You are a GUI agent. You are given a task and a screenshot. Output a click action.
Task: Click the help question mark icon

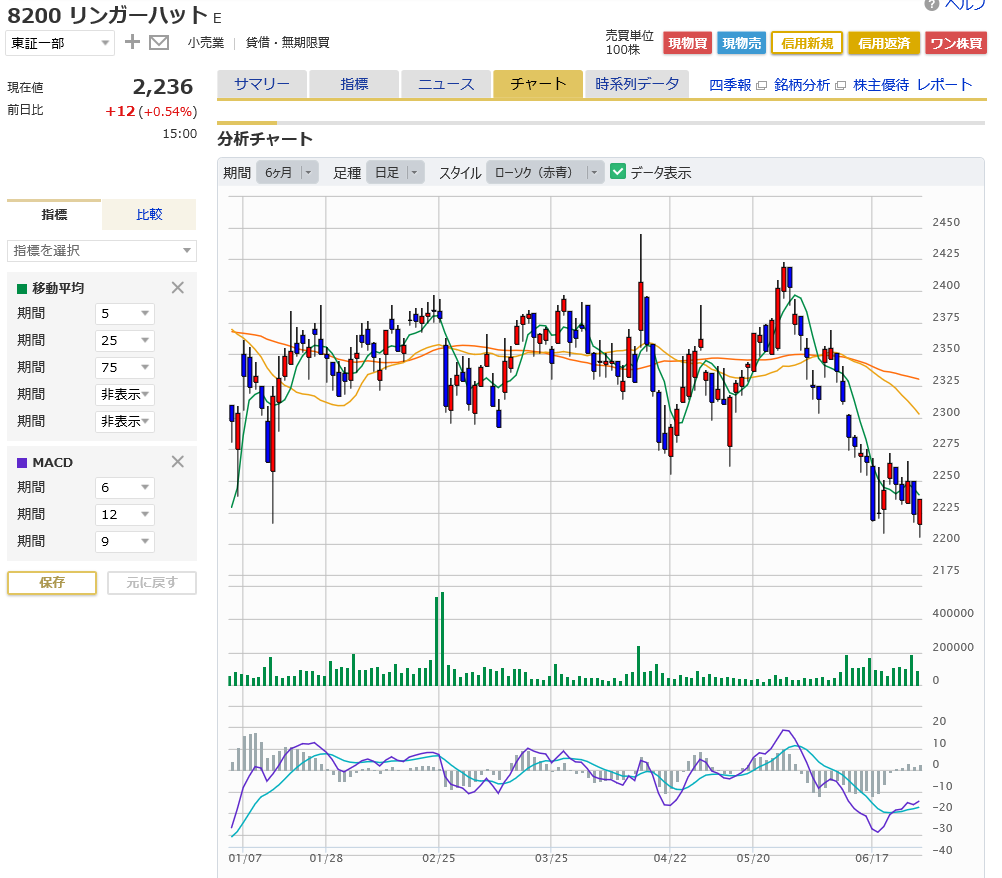coord(932,4)
